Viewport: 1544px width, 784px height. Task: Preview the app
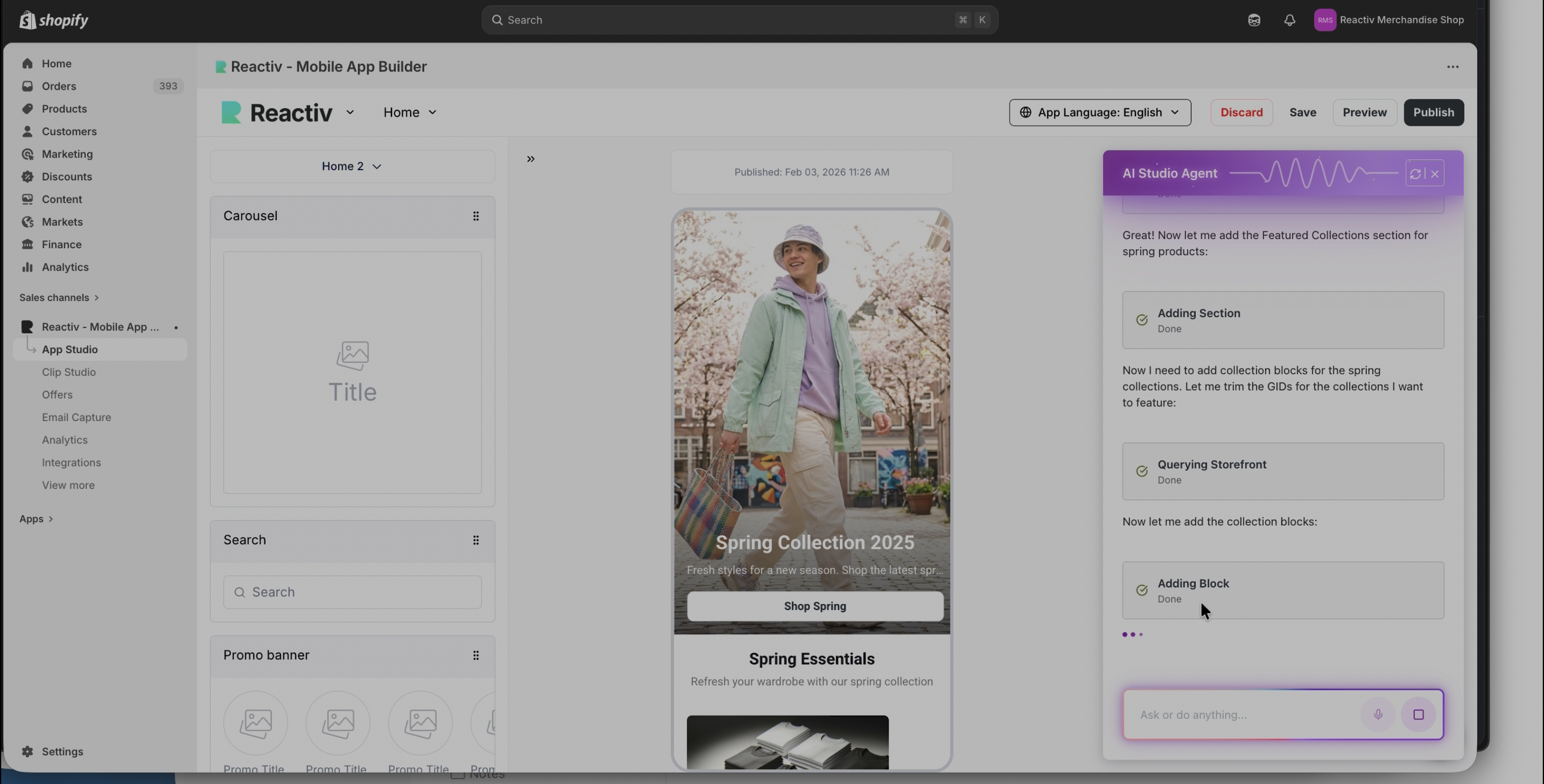[x=1364, y=113]
